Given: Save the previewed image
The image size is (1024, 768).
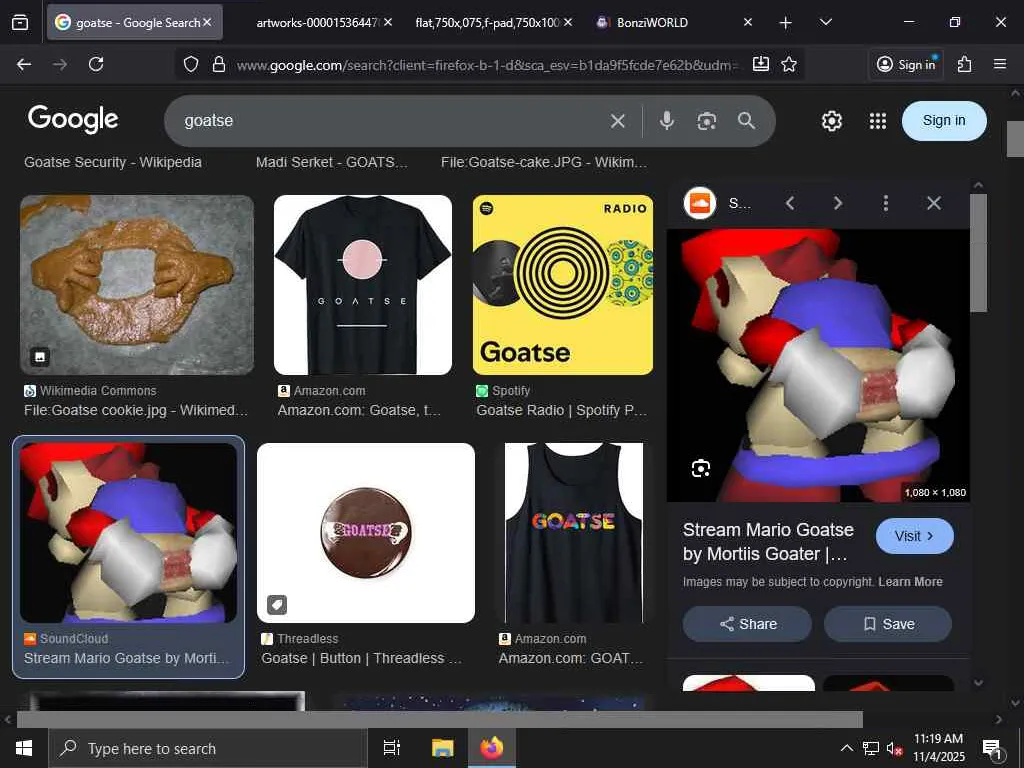Looking at the screenshot, I should pyautogui.click(x=888, y=624).
